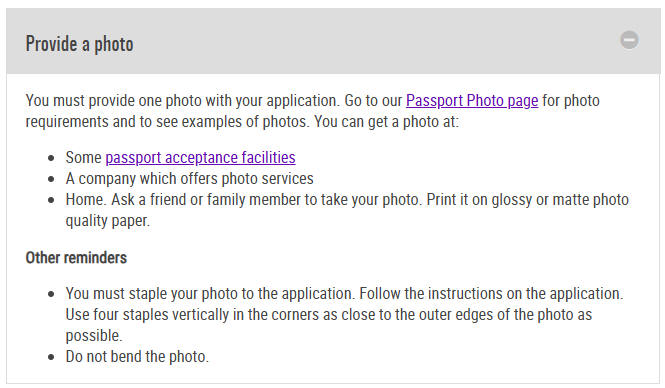Viewport: 665px width, 388px height.
Task: Click bullet dot beside 'You must staple'
Action: [x=51, y=294]
